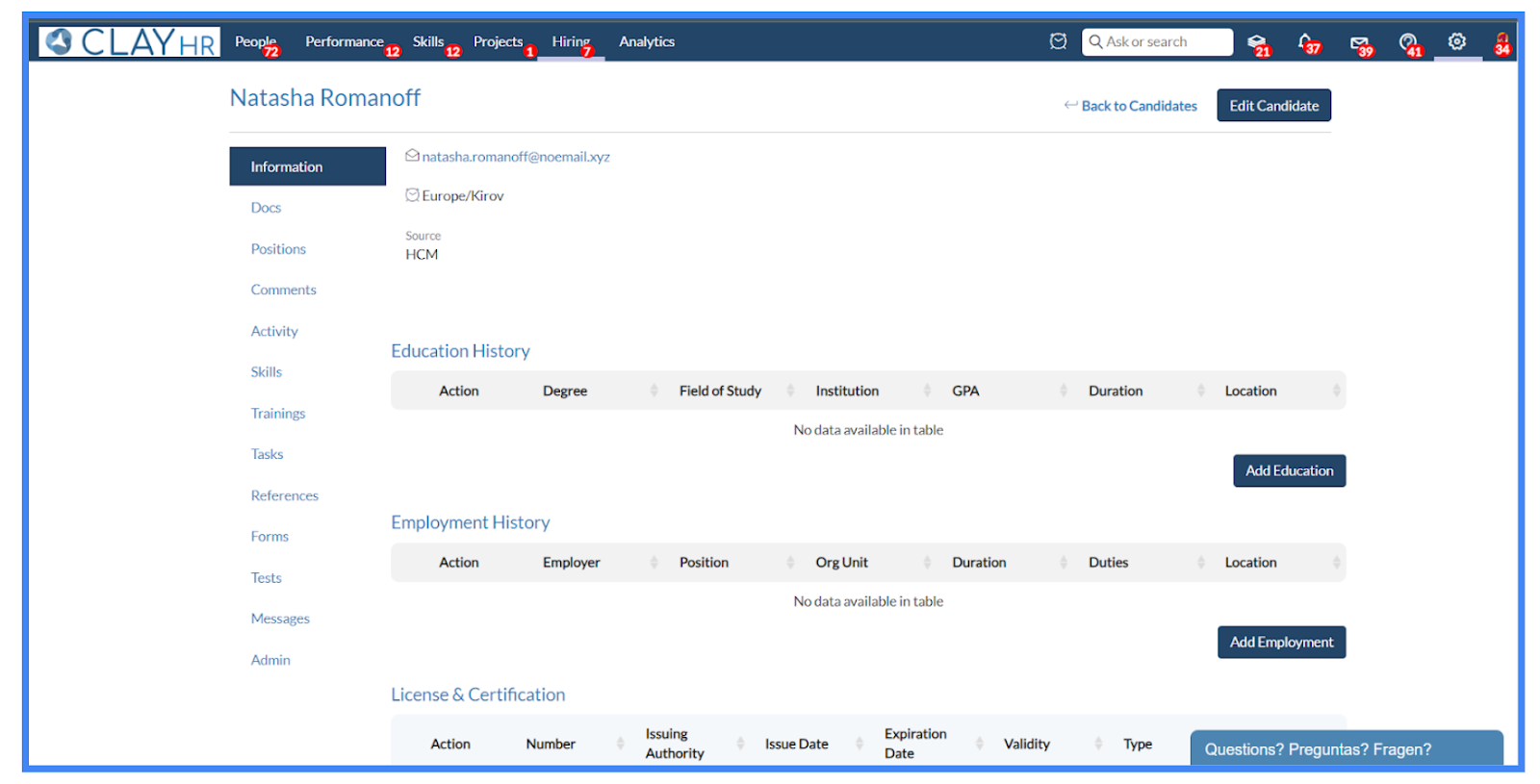The image size is (1540, 784).
Task: Click the ClayHR logo
Action: point(129,41)
